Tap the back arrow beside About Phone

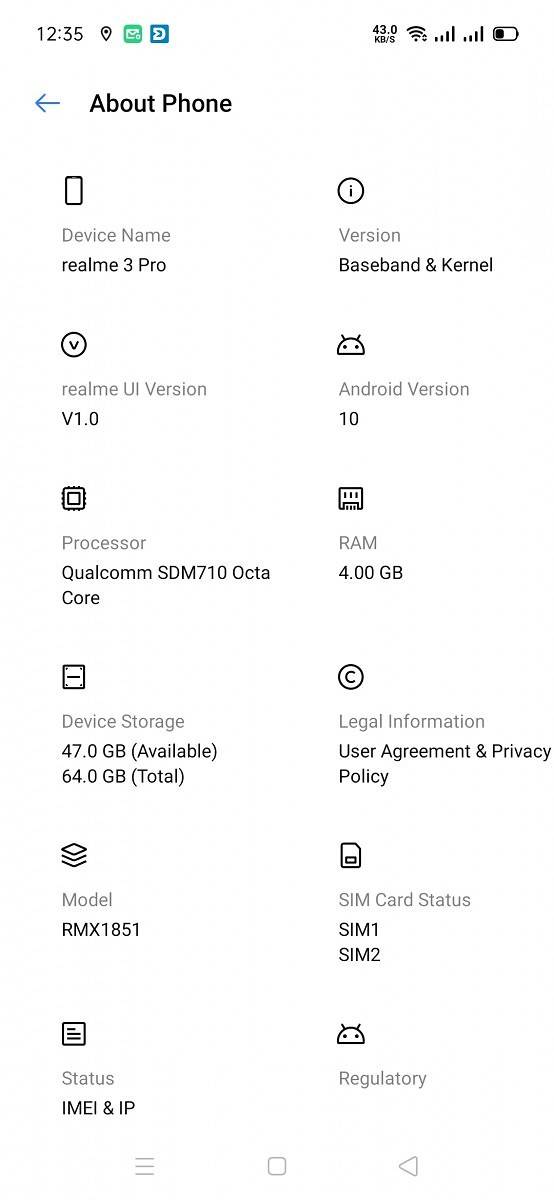tap(47, 103)
